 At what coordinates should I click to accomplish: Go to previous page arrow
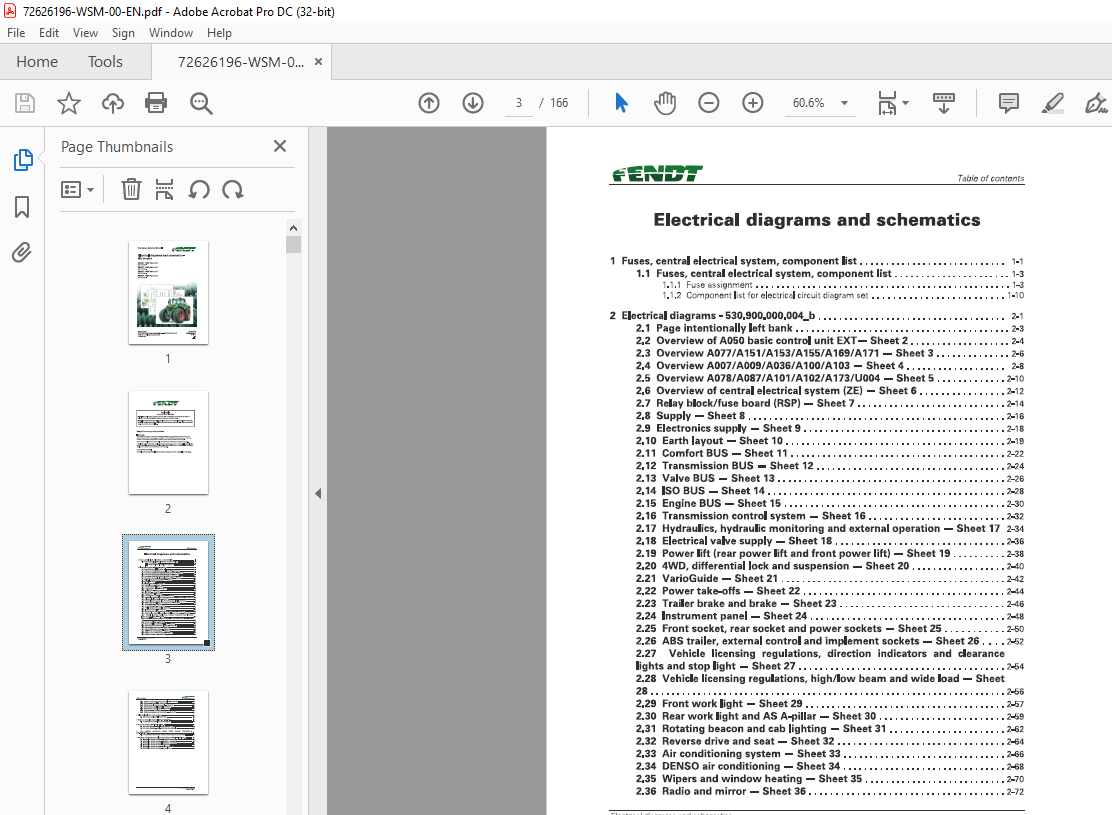coord(429,103)
